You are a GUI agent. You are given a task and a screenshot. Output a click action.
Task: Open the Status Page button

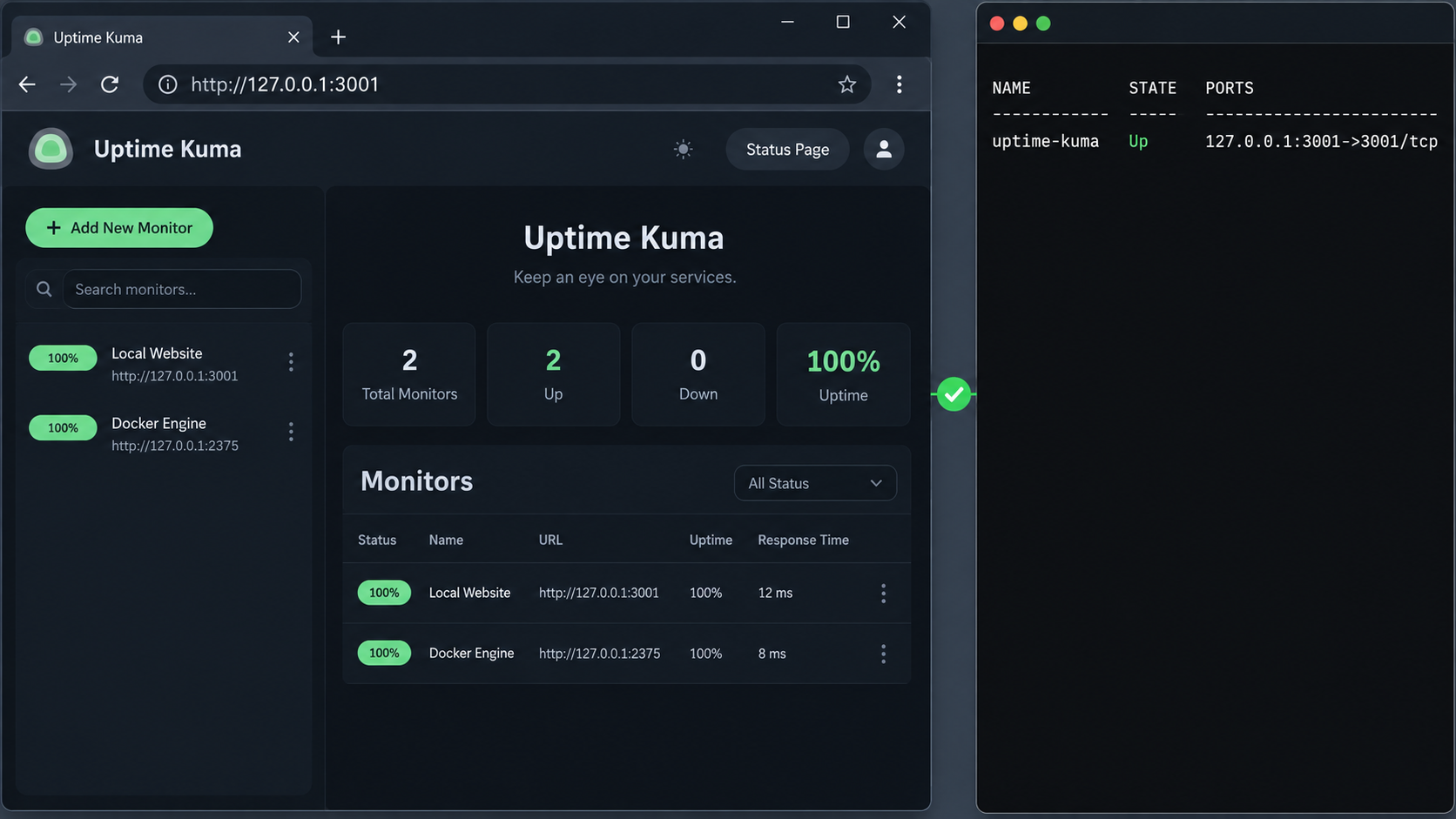pyautogui.click(x=787, y=149)
